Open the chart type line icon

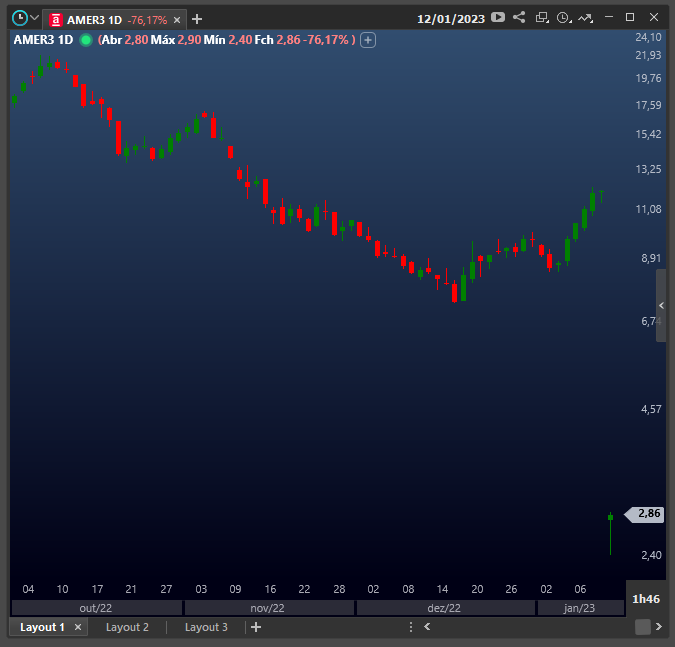coord(585,18)
